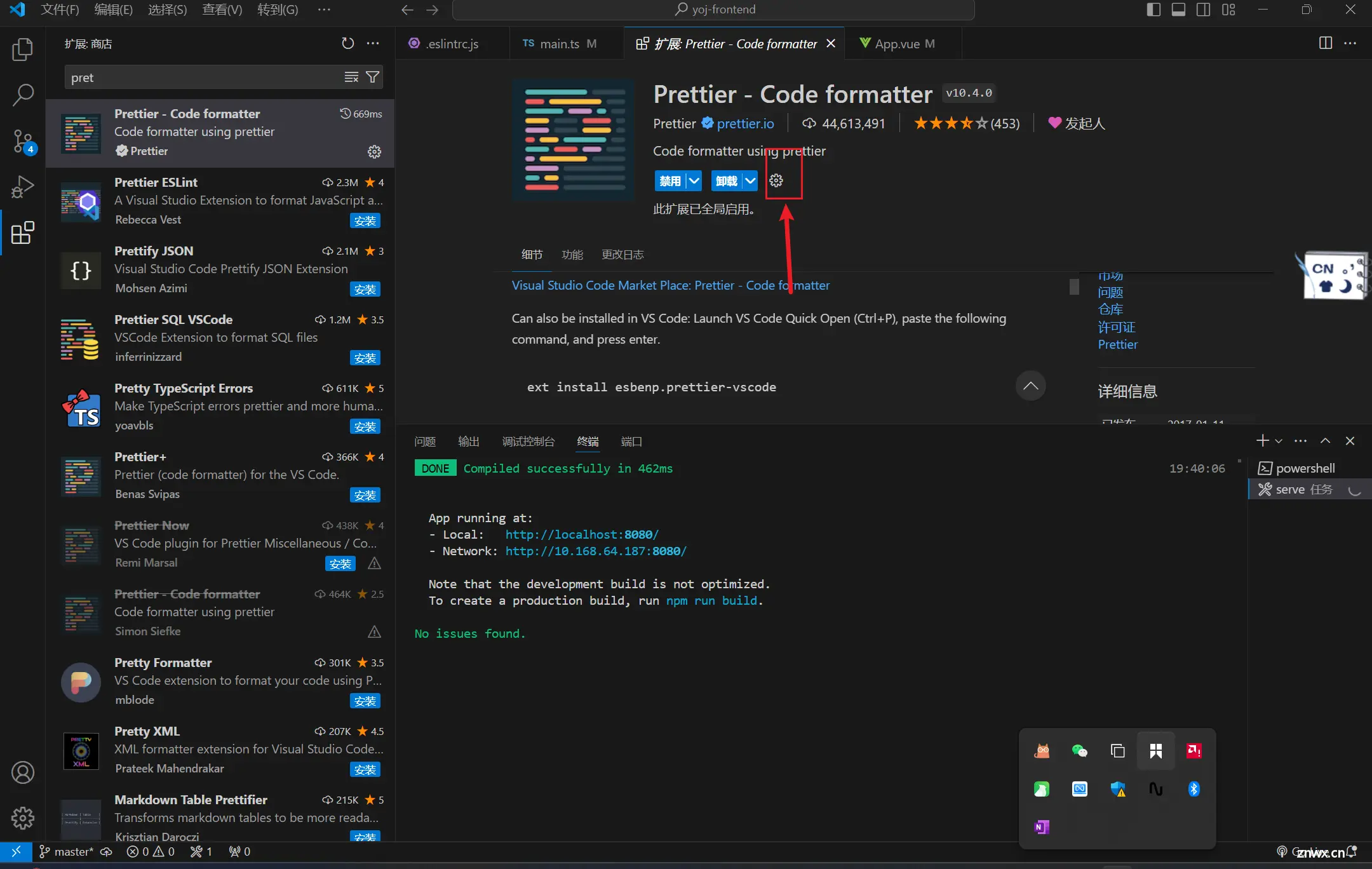Screen dimensions: 1372x869
Task: Open the 查看(V) menu
Action: (x=222, y=10)
